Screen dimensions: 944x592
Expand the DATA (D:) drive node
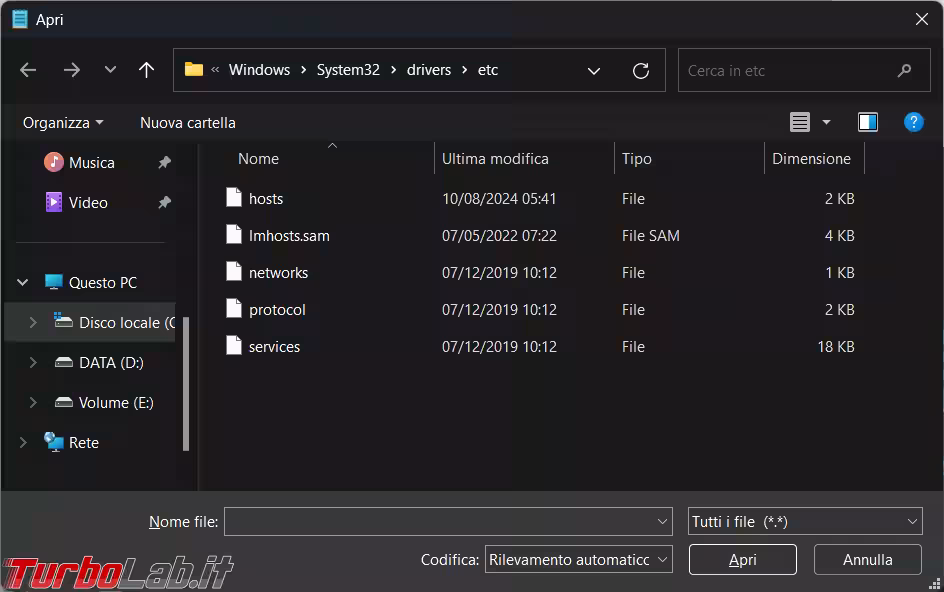[33, 363]
